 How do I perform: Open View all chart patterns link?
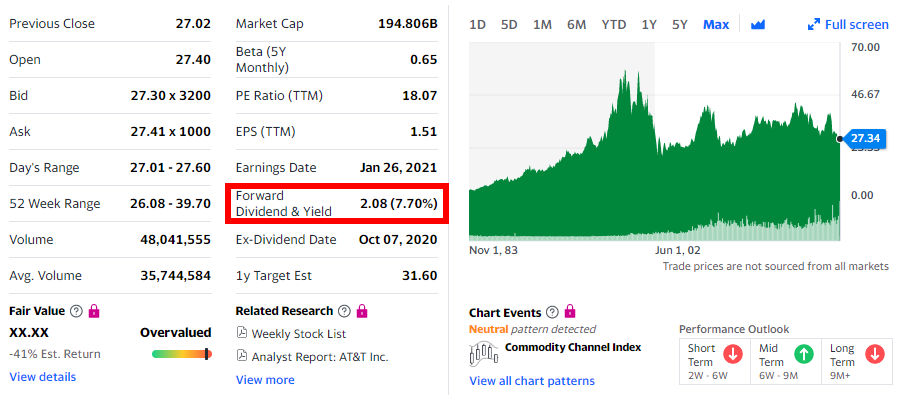[x=532, y=381]
